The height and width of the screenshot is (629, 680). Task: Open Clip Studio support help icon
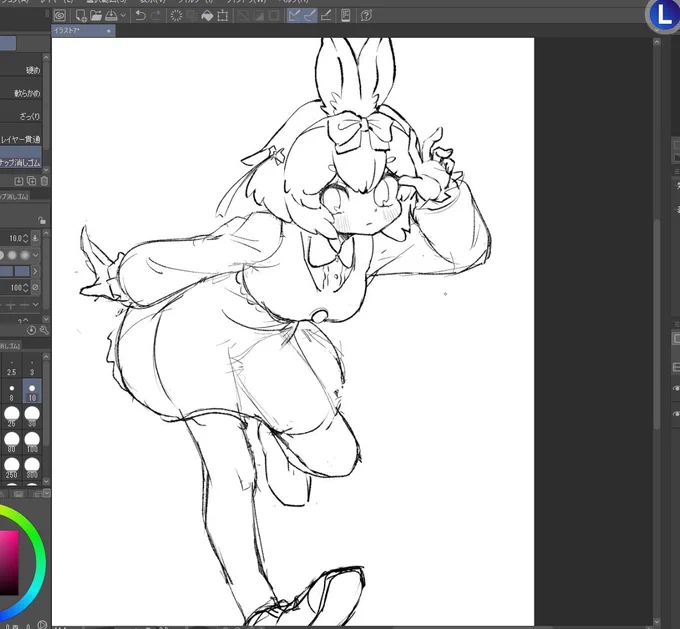point(366,16)
